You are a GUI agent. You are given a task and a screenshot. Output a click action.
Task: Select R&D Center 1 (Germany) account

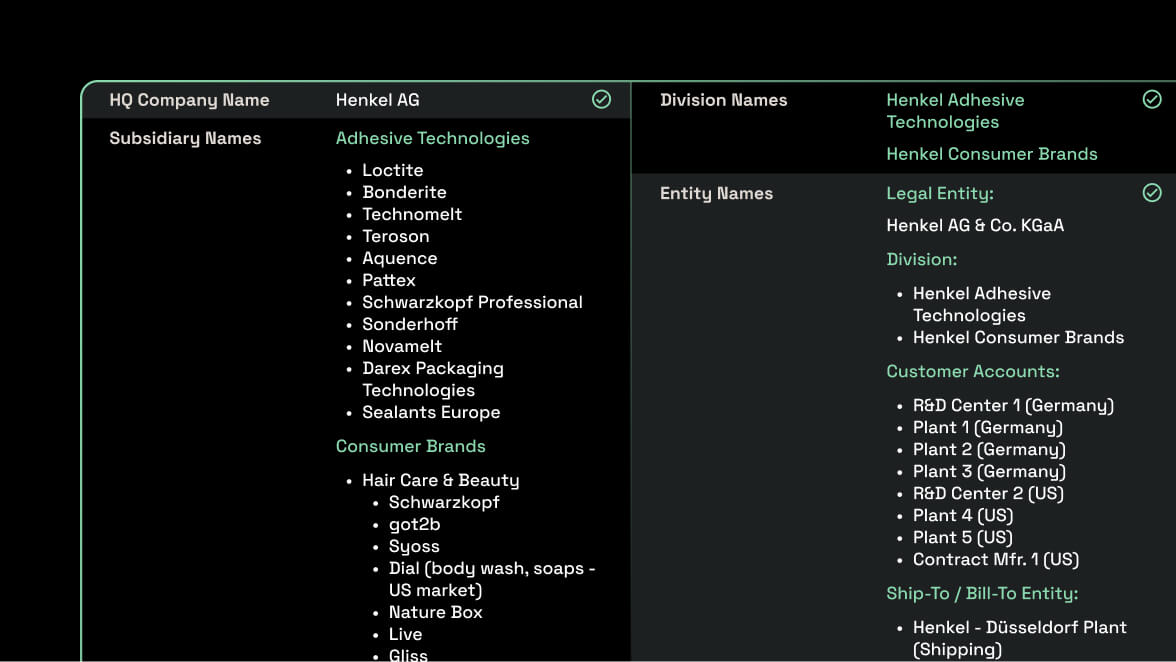1012,405
